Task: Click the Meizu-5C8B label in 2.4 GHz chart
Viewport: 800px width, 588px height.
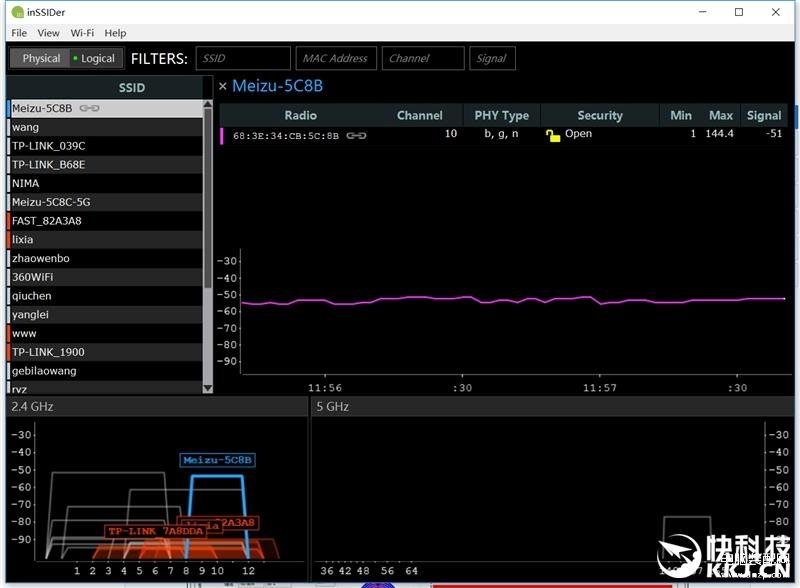Action: point(218,460)
